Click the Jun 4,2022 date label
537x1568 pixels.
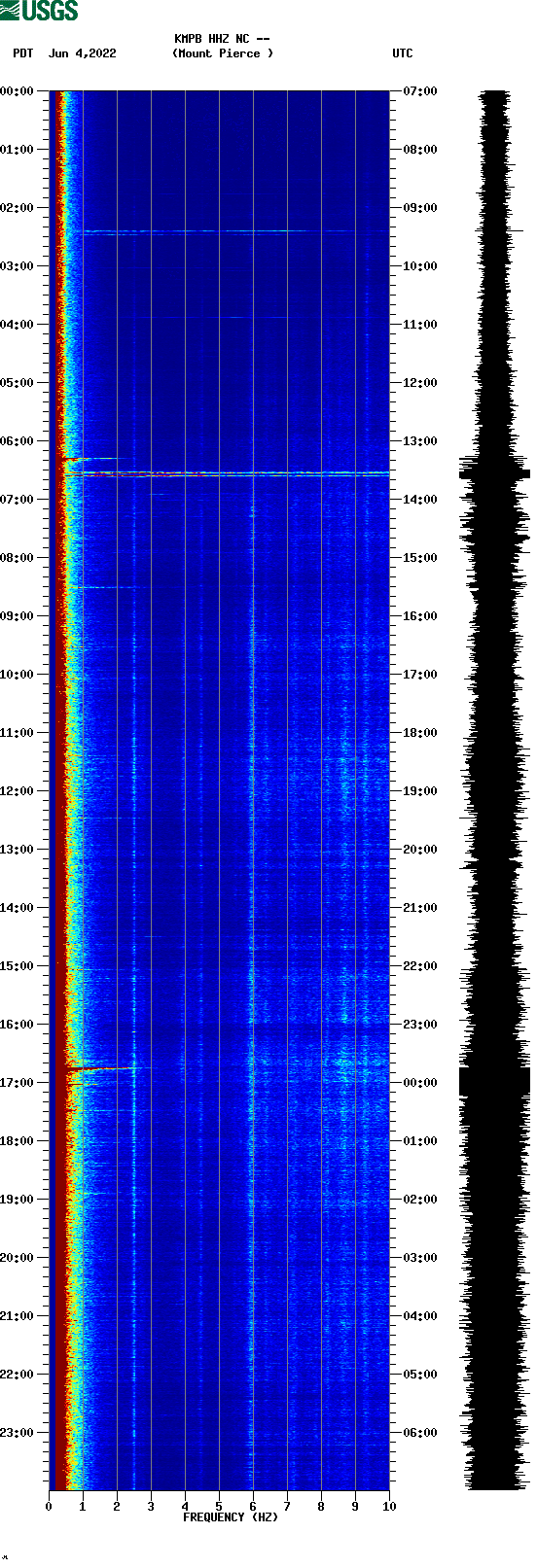point(82,53)
